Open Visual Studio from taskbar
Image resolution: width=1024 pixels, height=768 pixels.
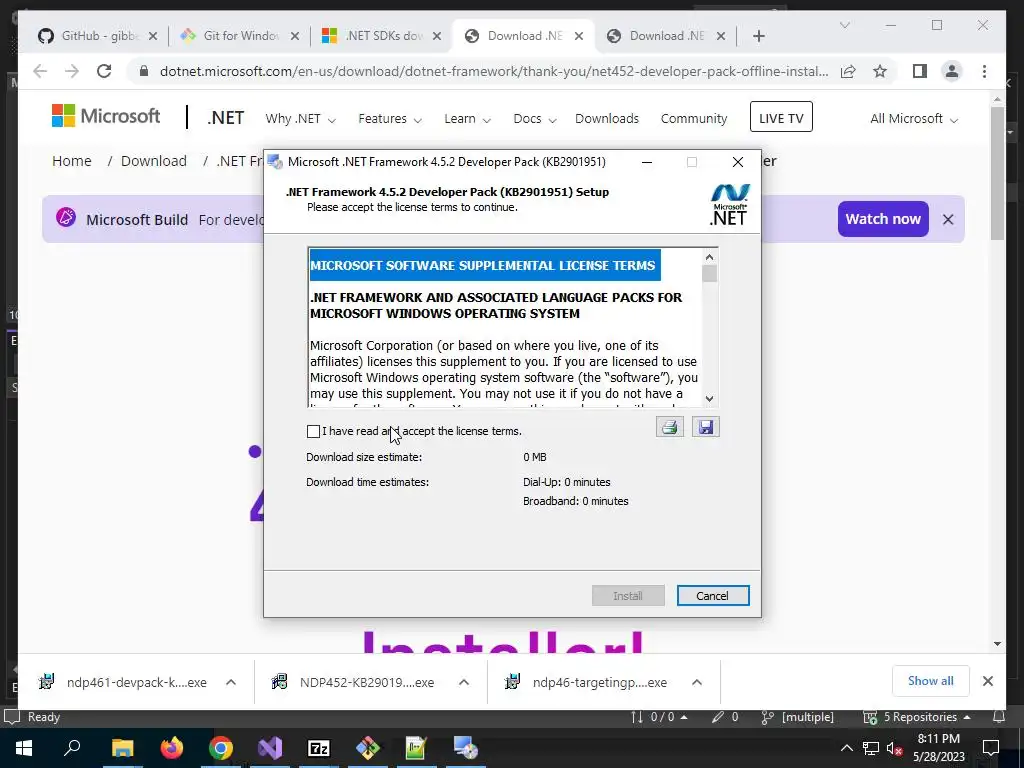pos(270,748)
